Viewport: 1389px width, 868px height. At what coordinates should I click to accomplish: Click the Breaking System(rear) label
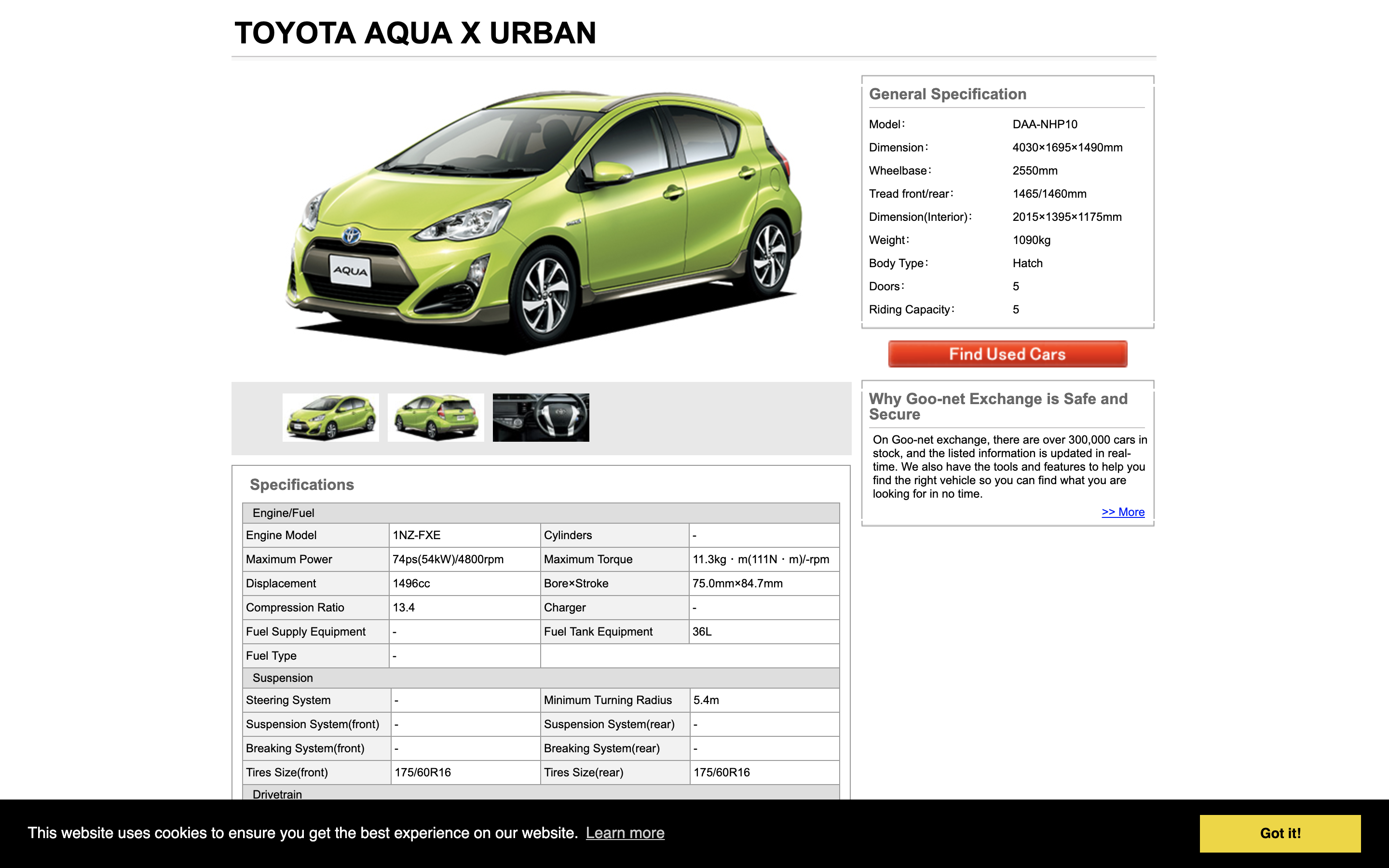[601, 748]
